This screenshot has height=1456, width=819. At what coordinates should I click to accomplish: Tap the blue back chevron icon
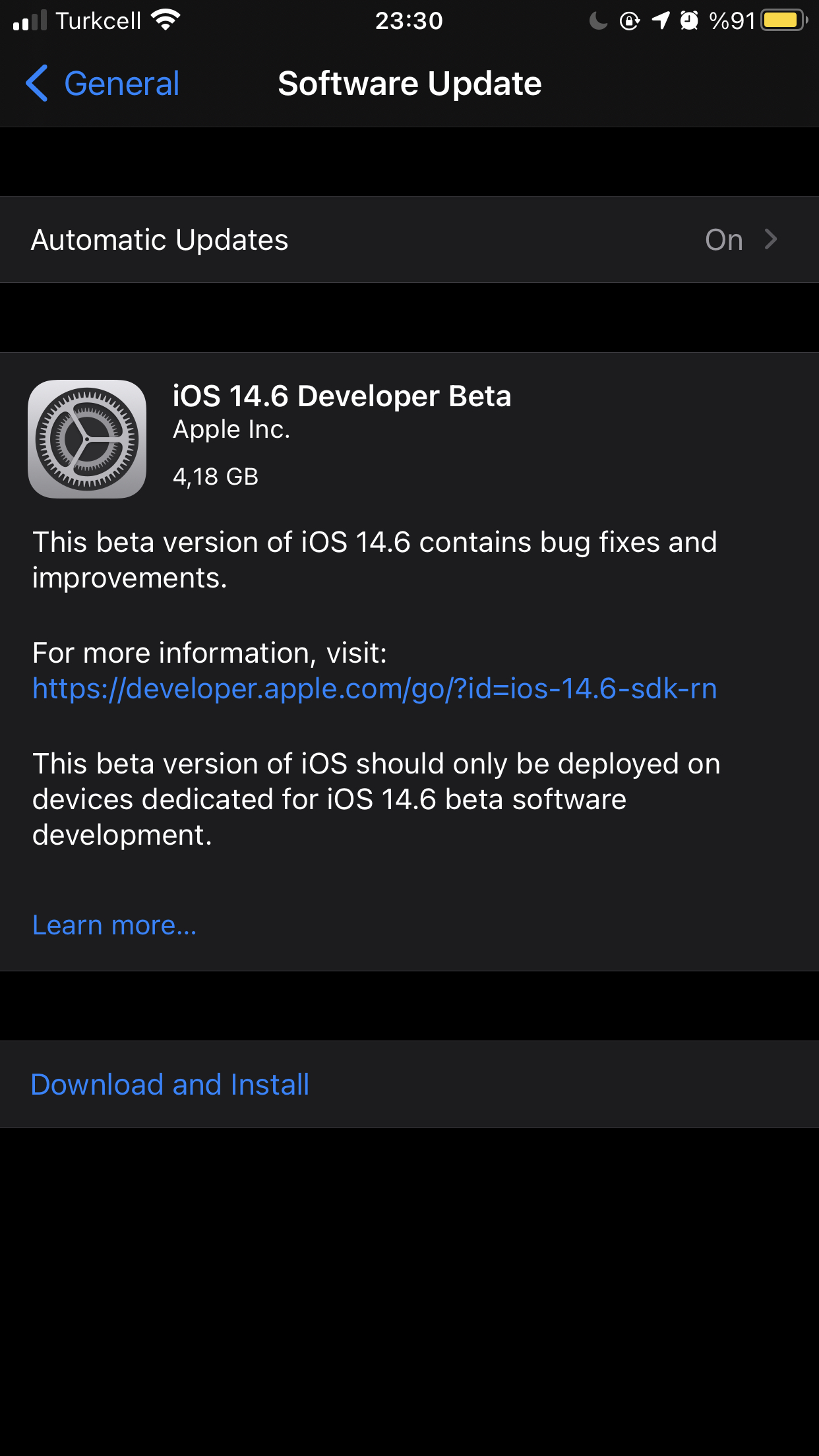[x=36, y=83]
